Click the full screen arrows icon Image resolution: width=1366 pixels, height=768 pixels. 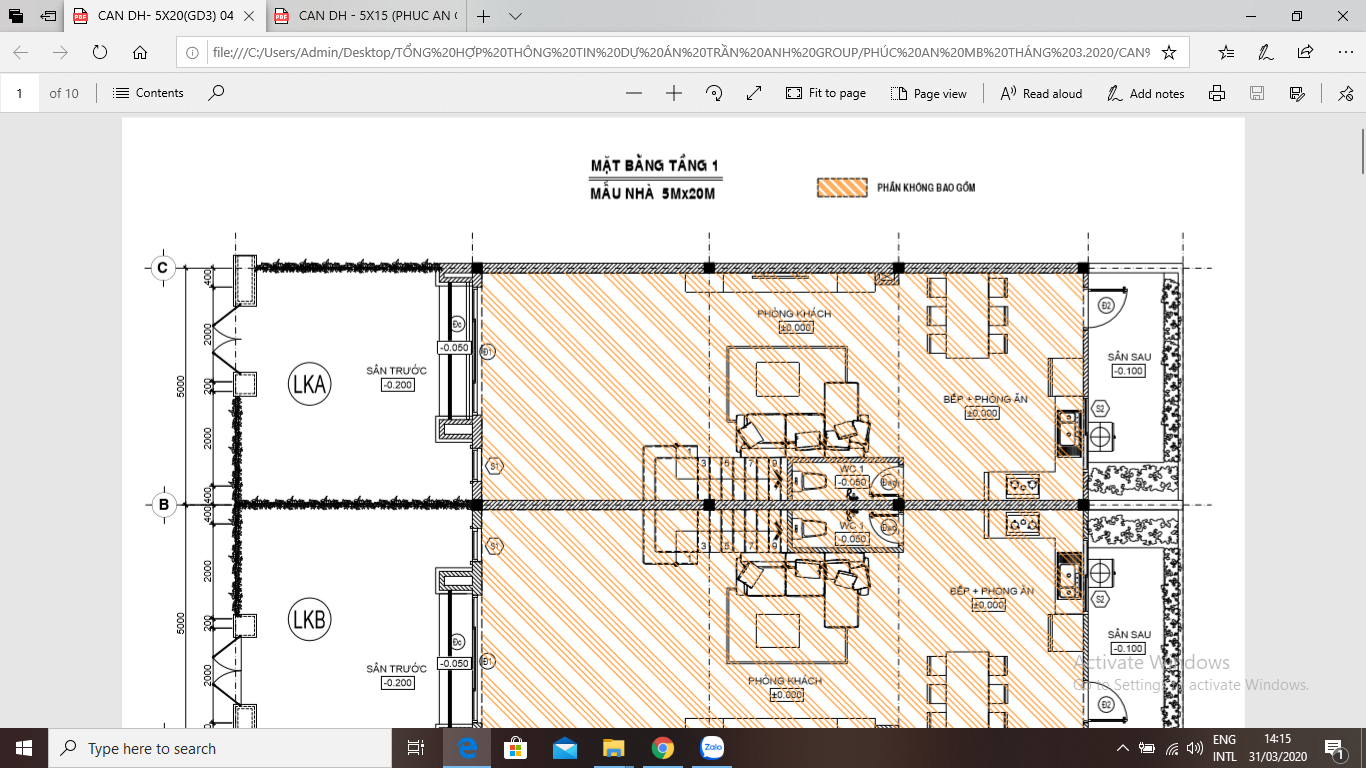tap(754, 93)
